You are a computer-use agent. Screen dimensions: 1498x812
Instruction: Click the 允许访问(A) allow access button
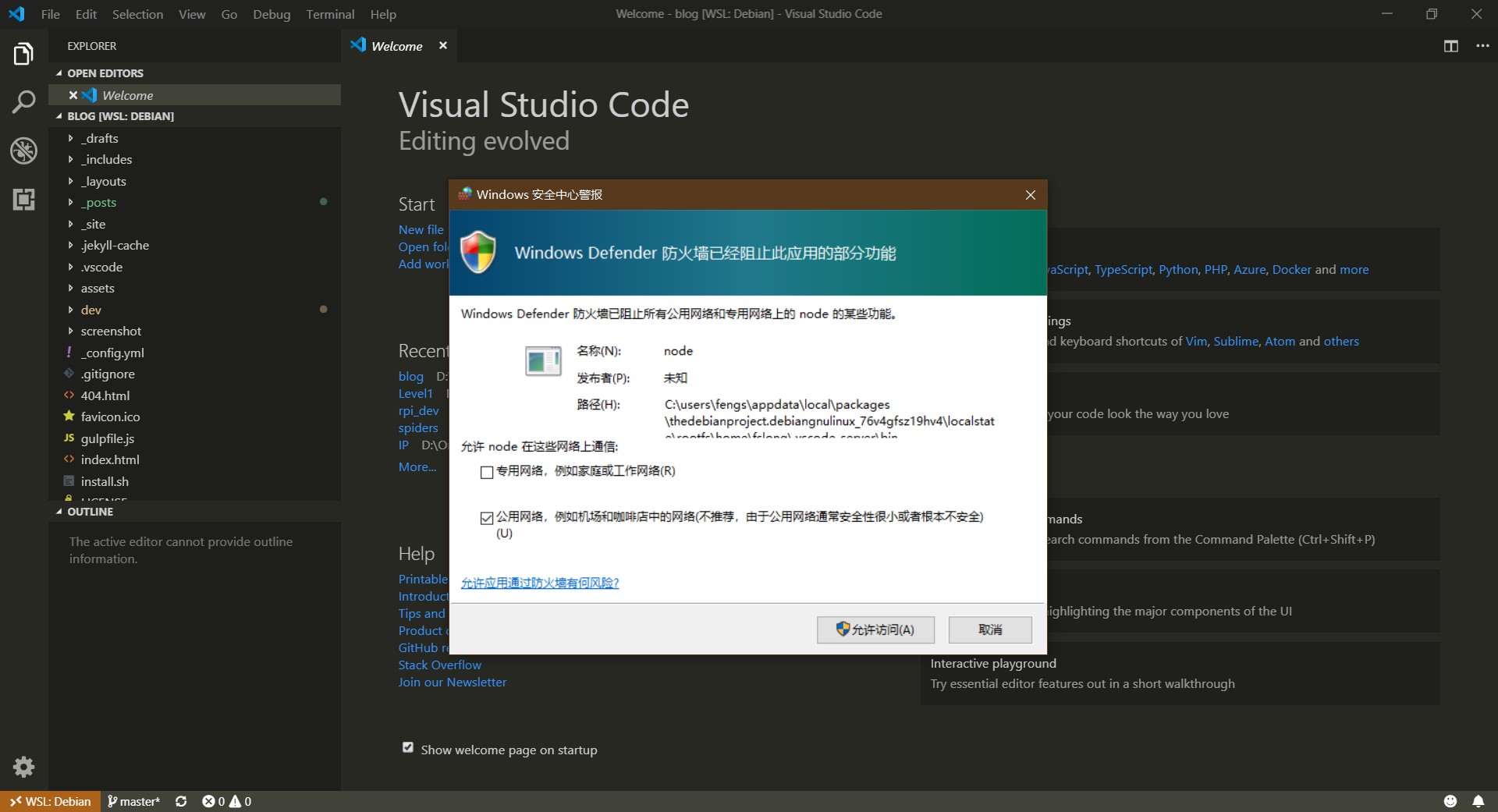tap(875, 629)
